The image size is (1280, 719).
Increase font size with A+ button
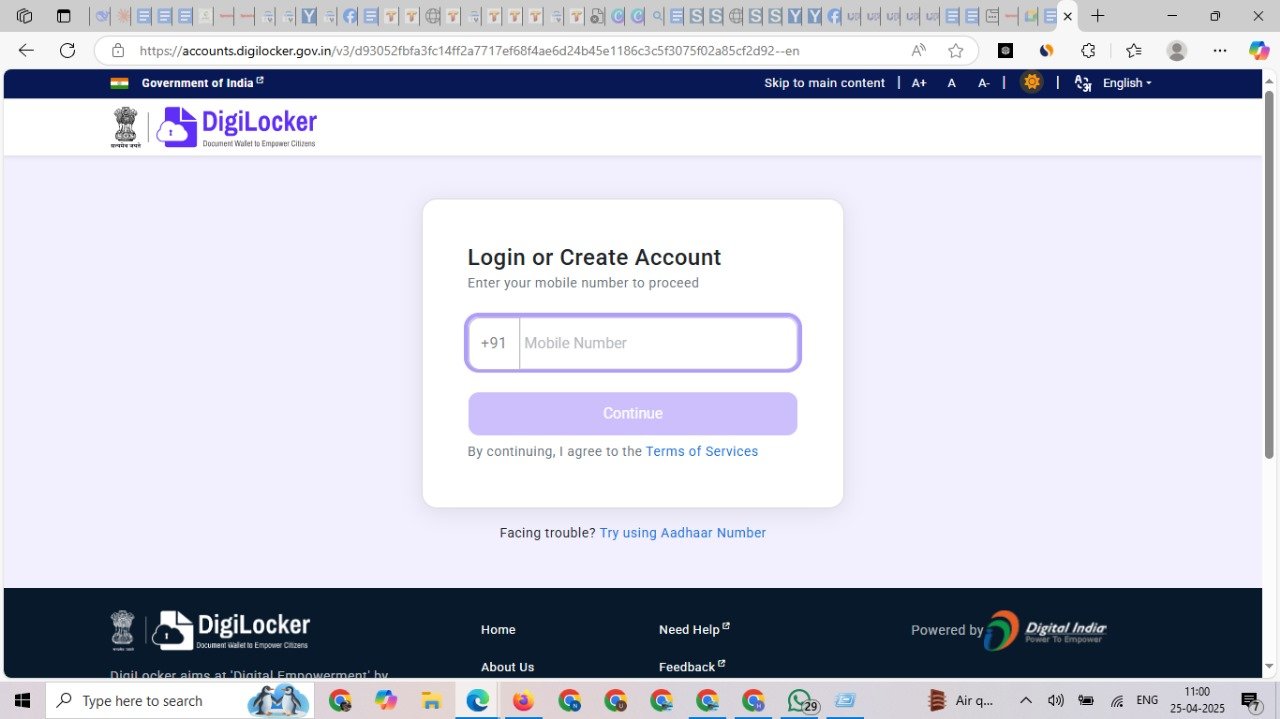[x=919, y=83]
